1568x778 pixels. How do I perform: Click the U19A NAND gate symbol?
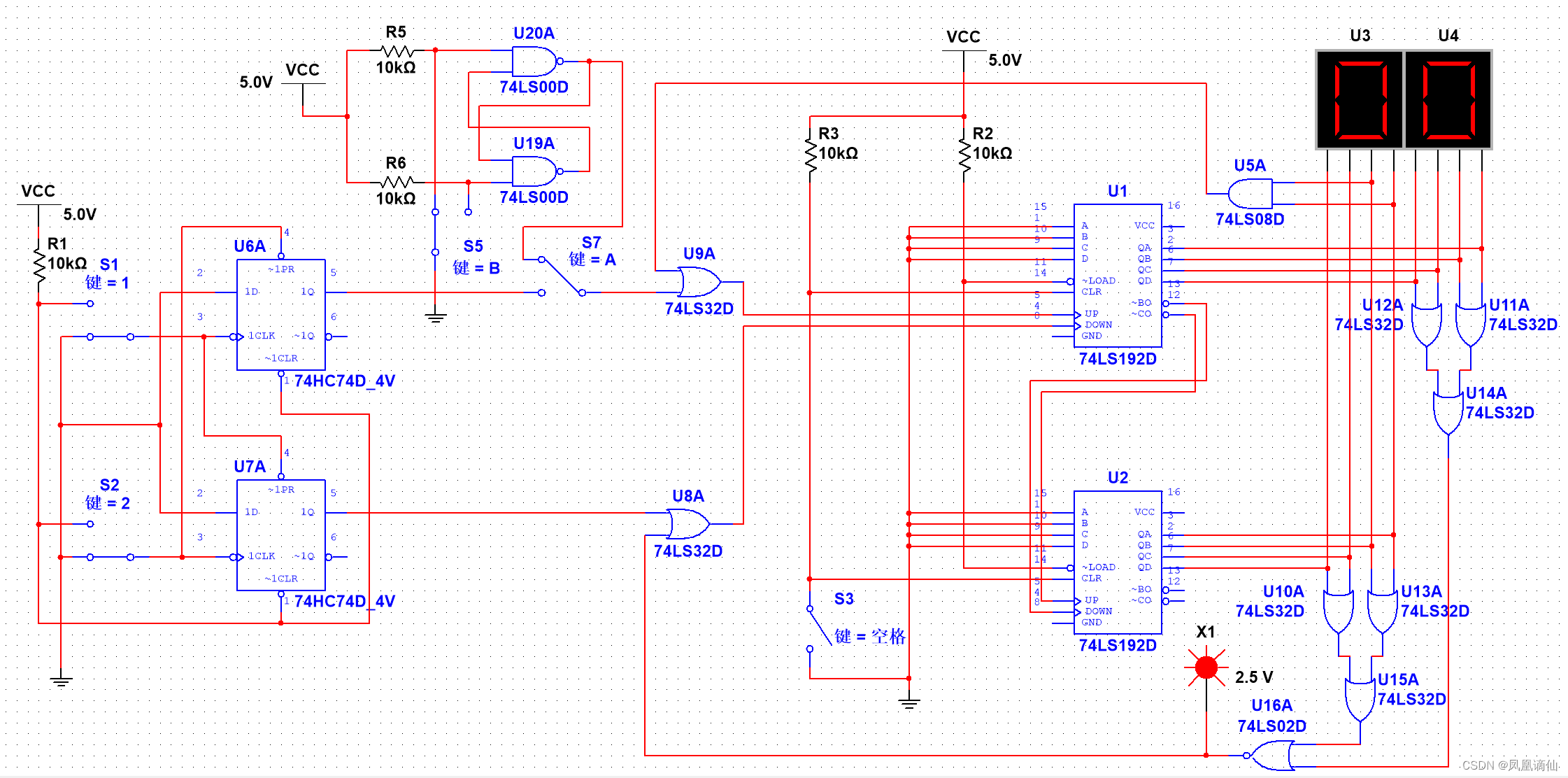click(x=534, y=171)
